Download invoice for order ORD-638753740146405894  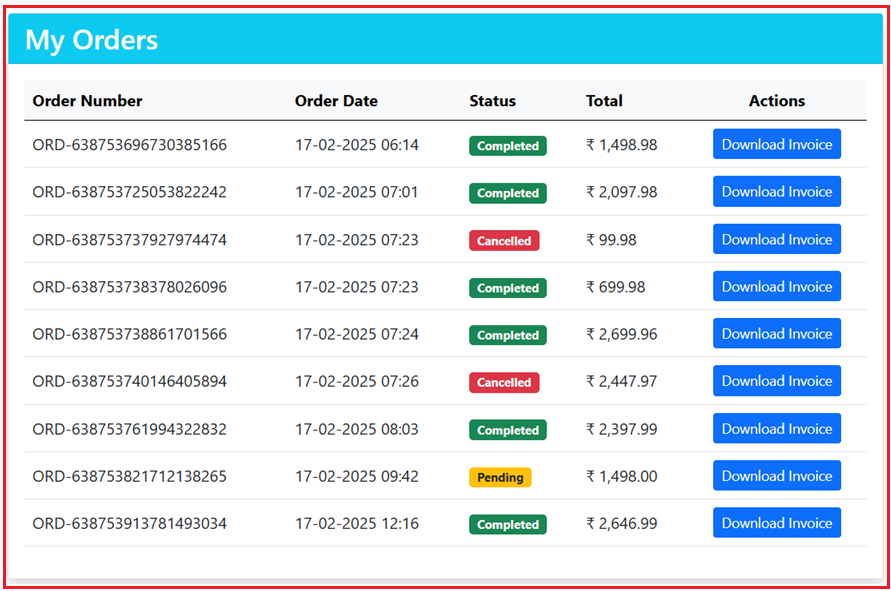(777, 381)
